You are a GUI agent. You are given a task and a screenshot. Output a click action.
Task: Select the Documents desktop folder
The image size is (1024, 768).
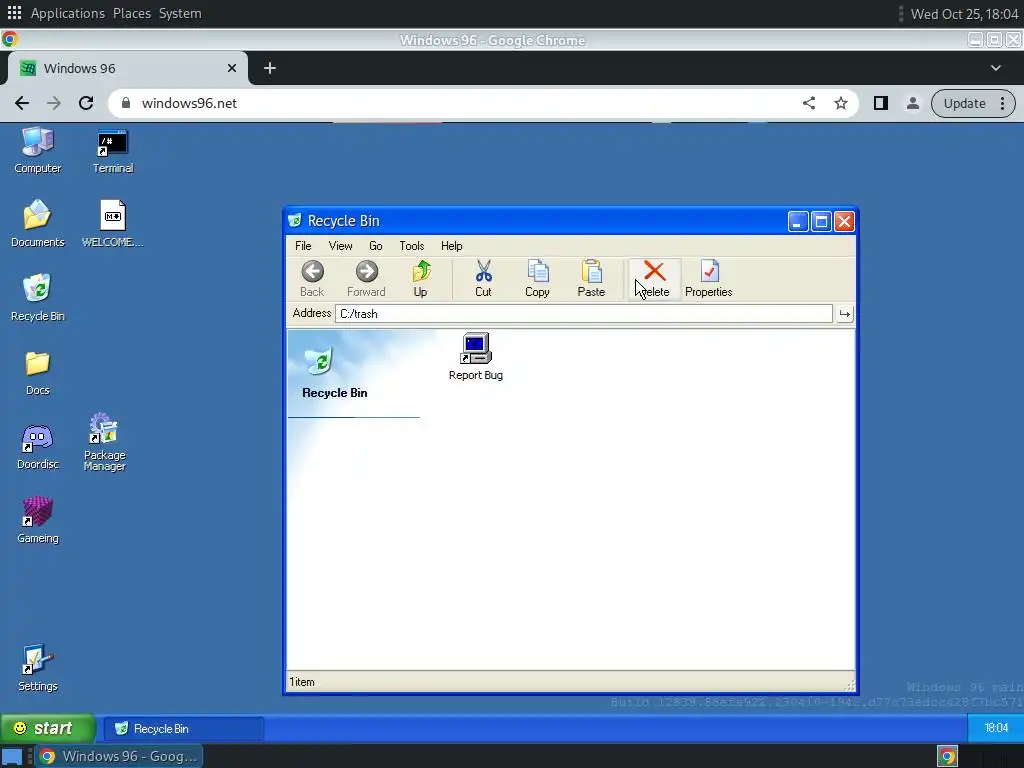(38, 224)
